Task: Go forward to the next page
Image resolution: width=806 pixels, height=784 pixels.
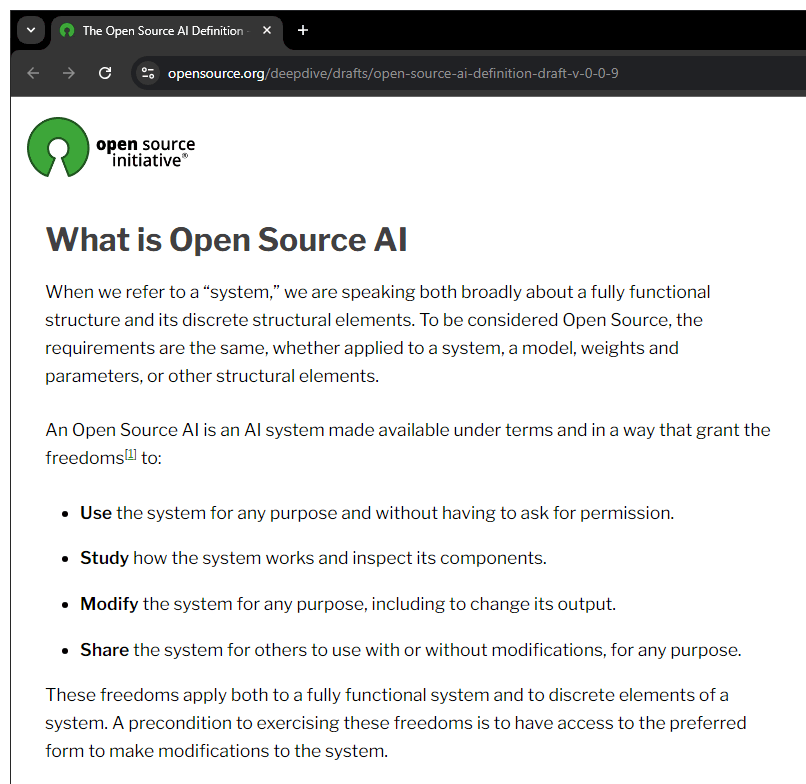Action: tap(68, 73)
